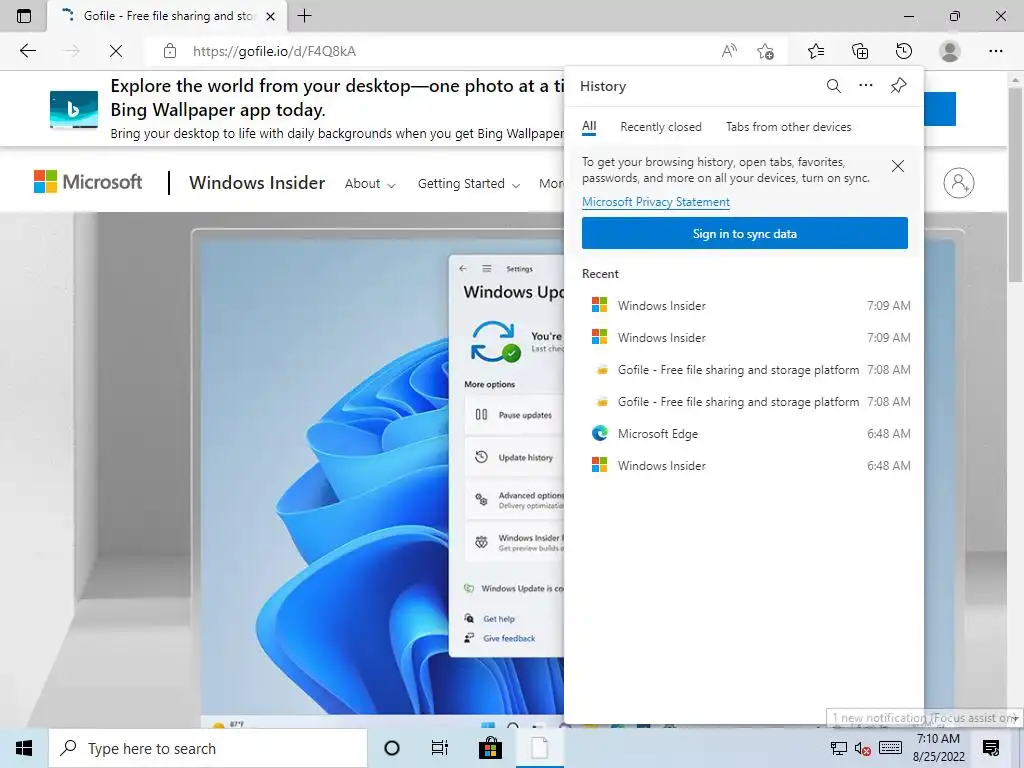The width and height of the screenshot is (1024, 768).
Task: Click Sign in to sync data
Action: [744, 233]
